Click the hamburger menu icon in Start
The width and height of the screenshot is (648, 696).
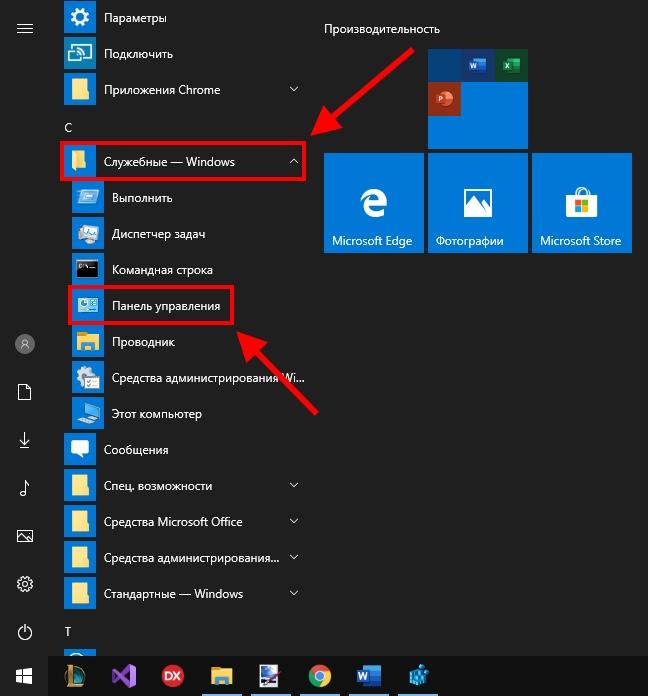tap(25, 29)
